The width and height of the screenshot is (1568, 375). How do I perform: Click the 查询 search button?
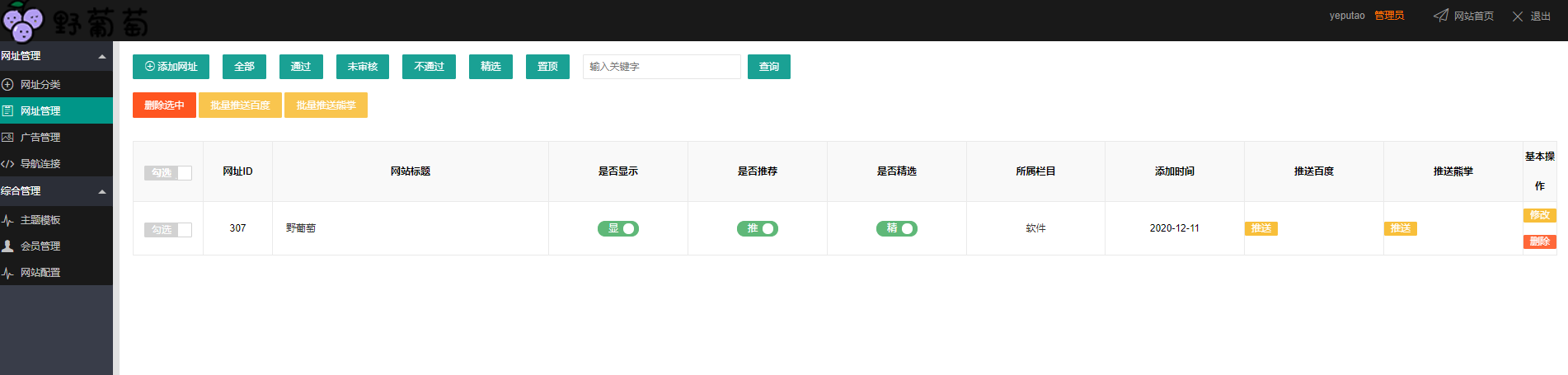pyautogui.click(x=769, y=67)
